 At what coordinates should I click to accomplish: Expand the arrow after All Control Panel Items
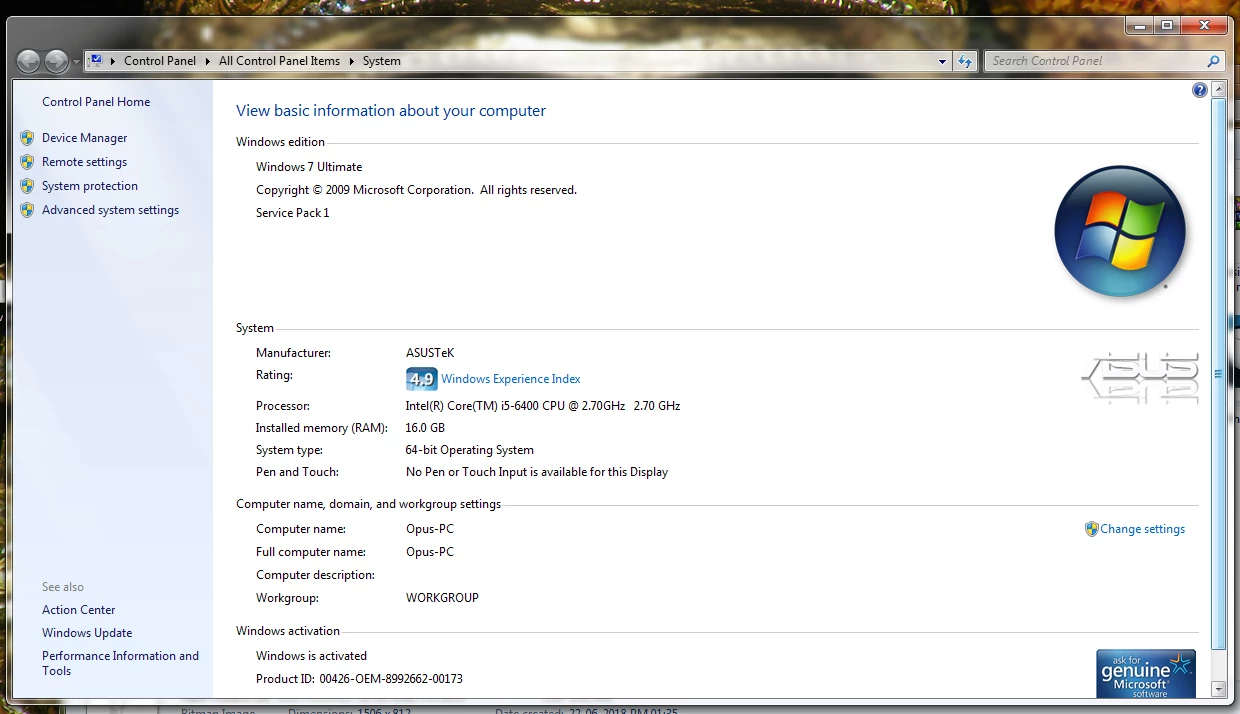click(x=352, y=61)
